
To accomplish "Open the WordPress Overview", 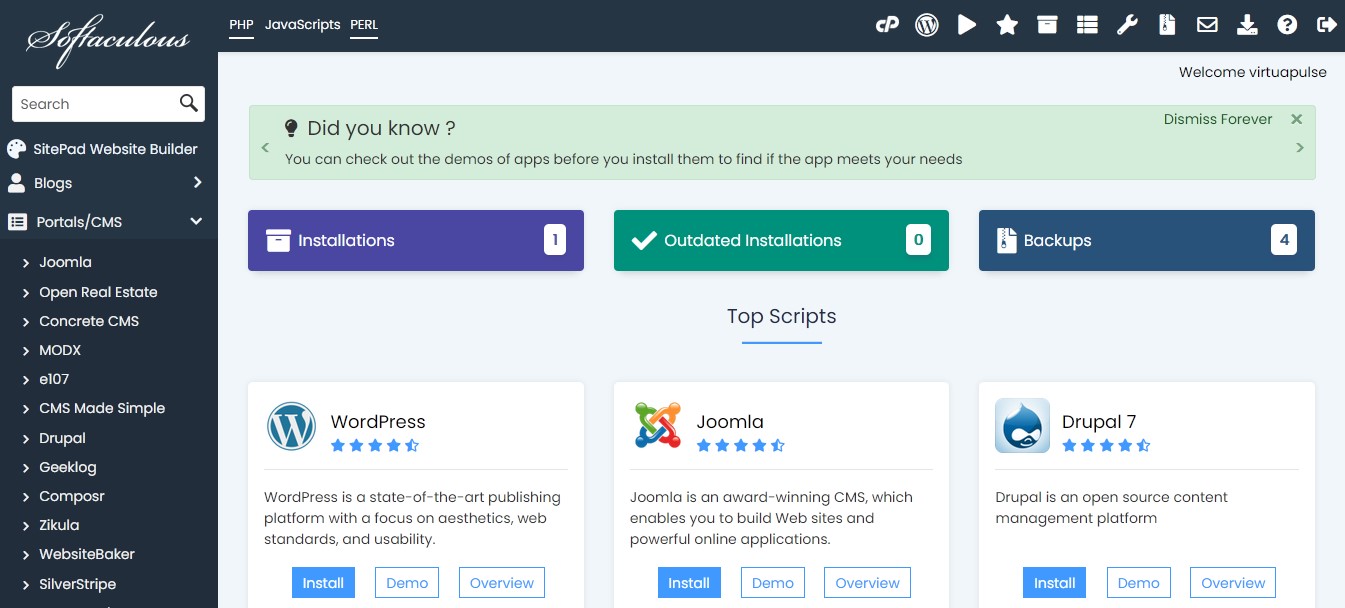I will pos(502,583).
